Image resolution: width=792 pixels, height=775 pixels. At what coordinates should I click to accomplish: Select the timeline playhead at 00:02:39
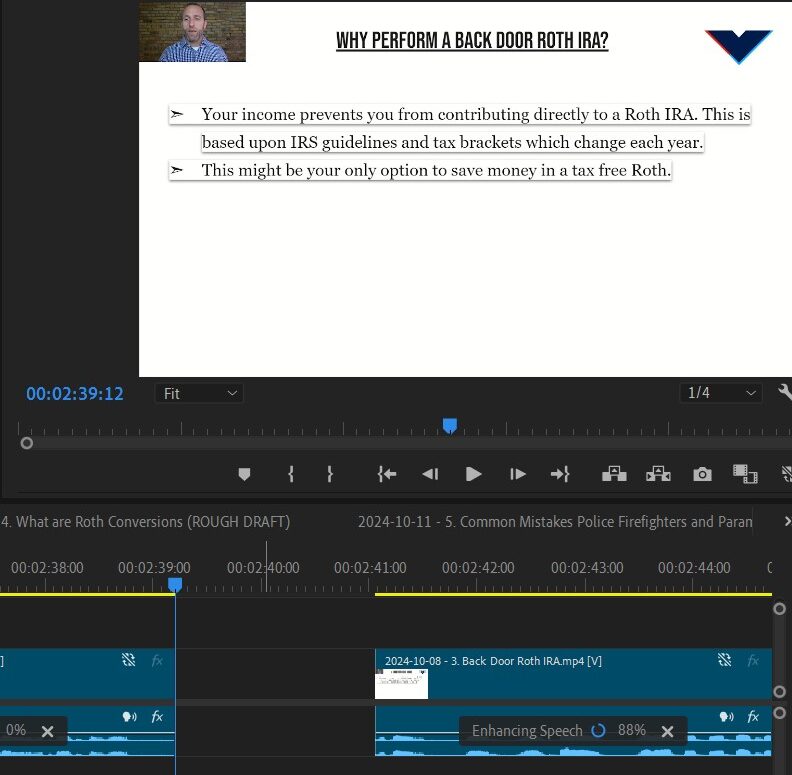click(175, 585)
